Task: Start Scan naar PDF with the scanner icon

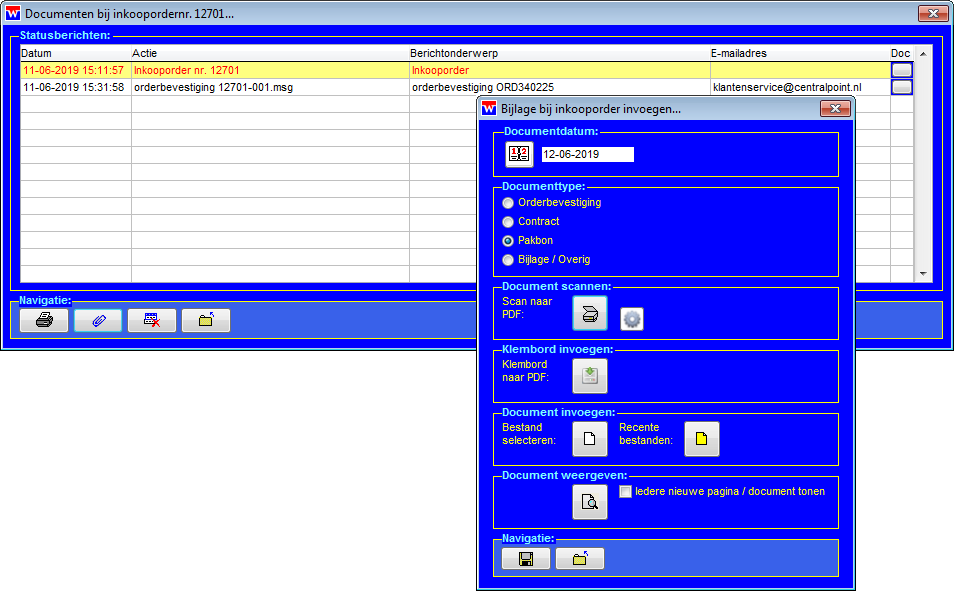Action: (x=590, y=313)
